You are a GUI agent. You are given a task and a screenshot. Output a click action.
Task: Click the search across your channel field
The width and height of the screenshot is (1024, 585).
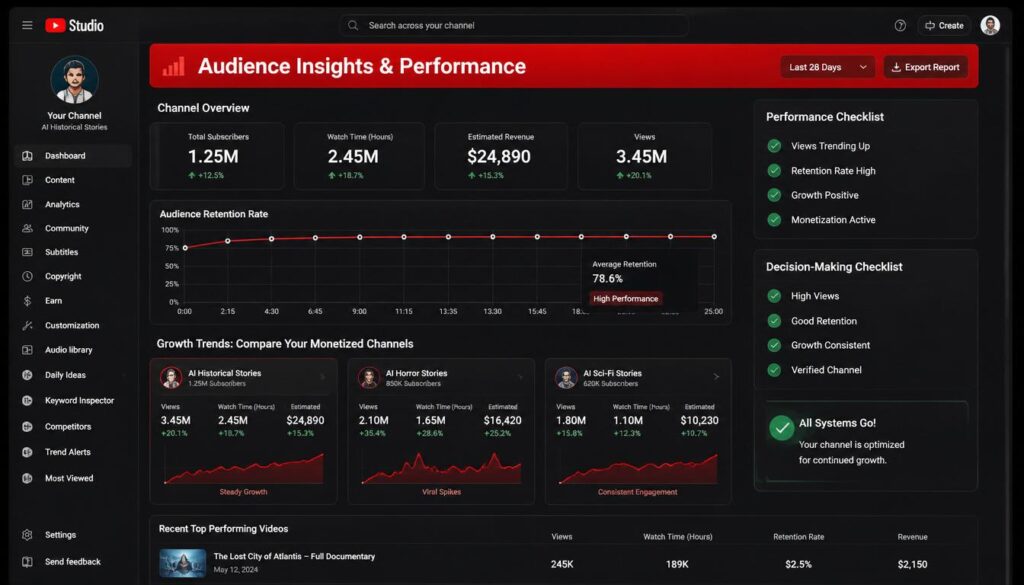click(513, 25)
